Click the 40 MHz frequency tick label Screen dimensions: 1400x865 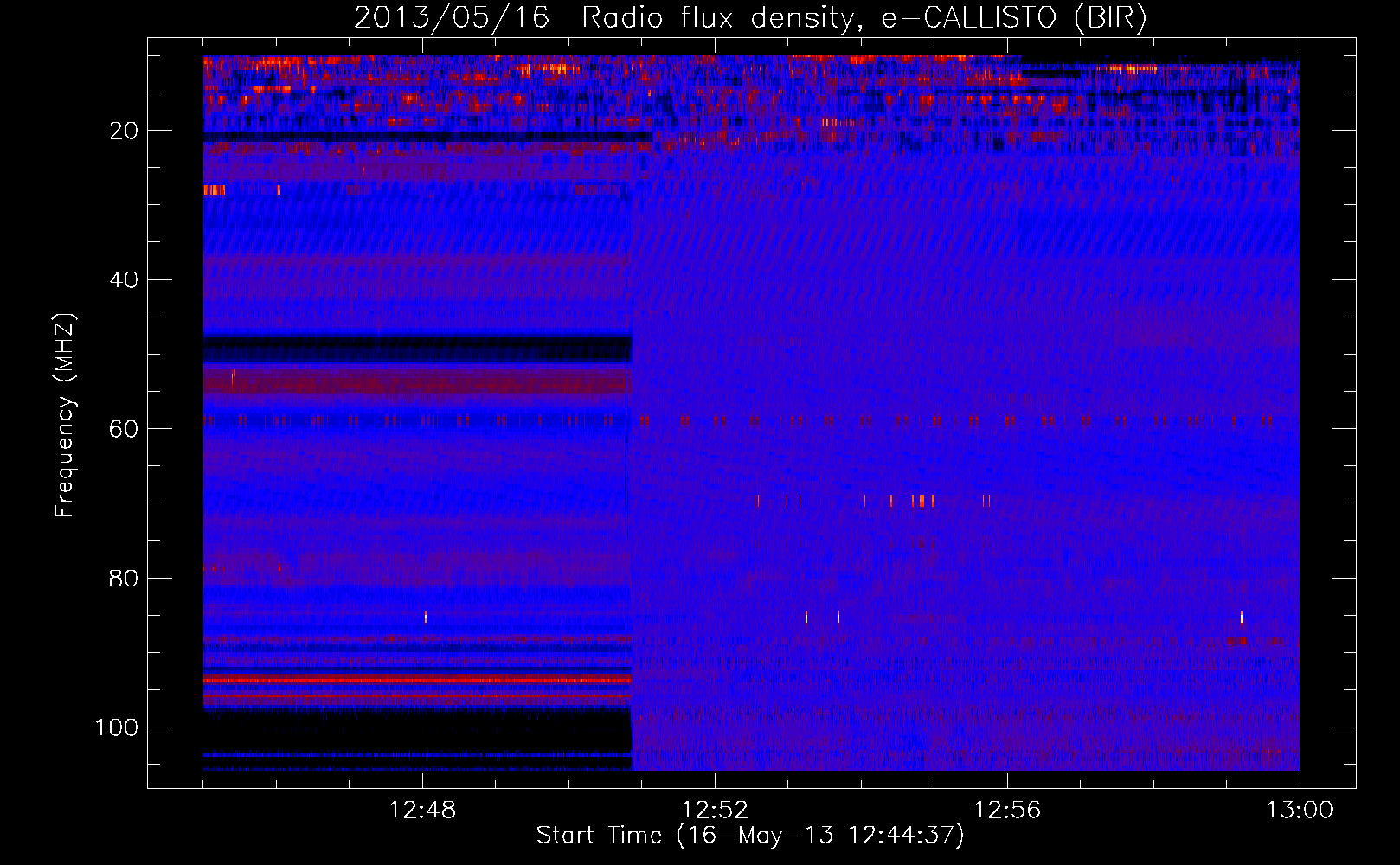(124, 279)
